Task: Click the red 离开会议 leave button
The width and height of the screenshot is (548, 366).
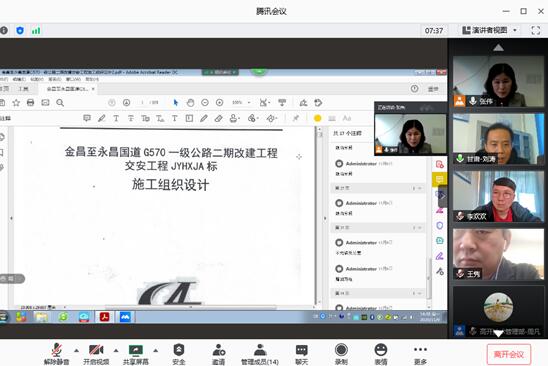Action: click(x=509, y=354)
